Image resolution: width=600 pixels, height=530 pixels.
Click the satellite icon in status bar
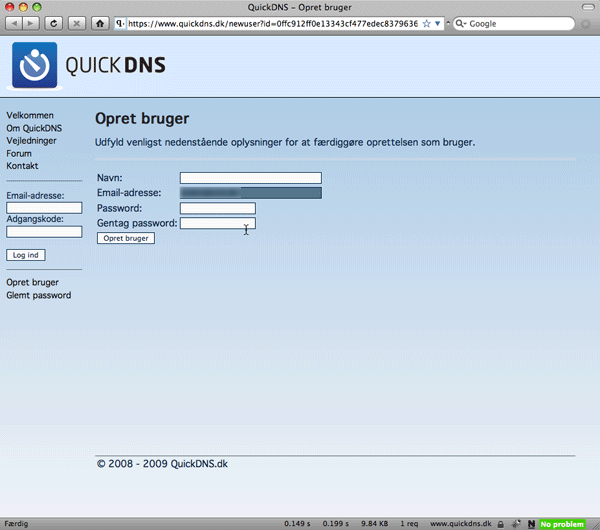tap(516, 524)
